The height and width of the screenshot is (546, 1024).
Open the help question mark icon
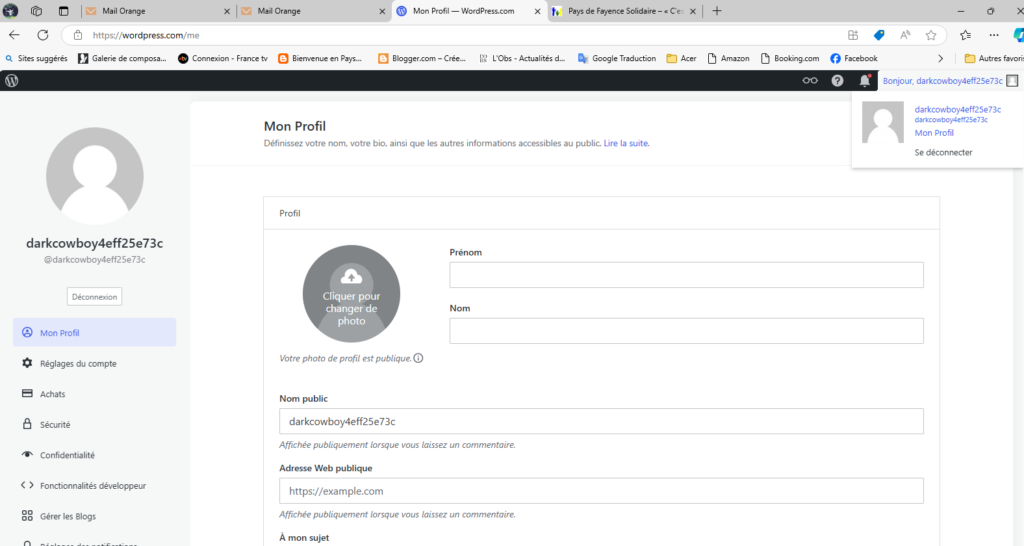coord(838,81)
